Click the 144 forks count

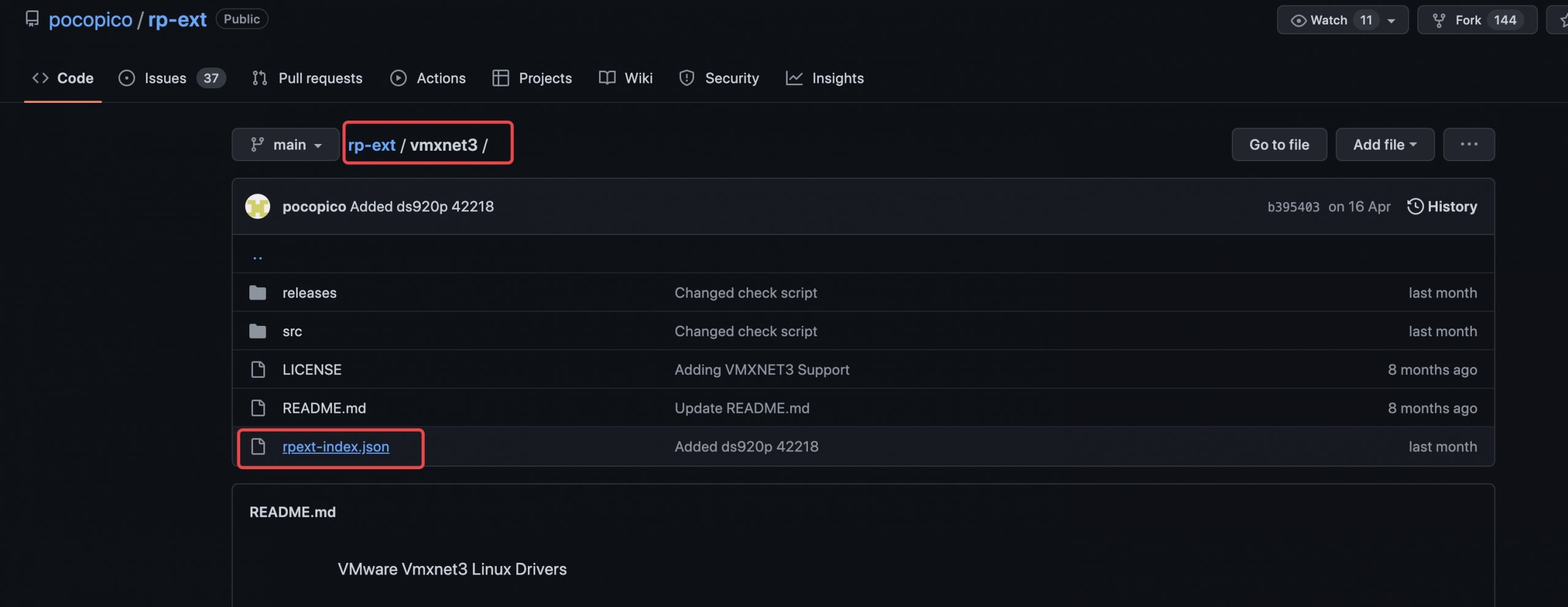click(1504, 20)
